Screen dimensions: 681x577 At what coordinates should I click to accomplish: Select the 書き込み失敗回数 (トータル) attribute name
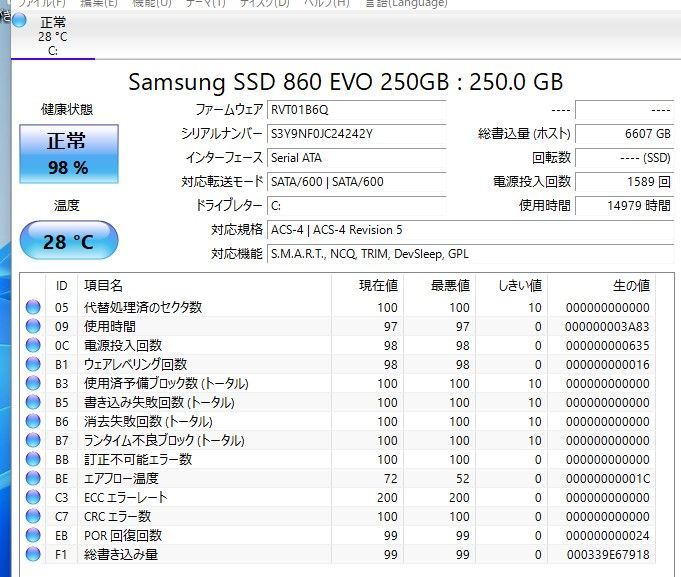coord(159,402)
